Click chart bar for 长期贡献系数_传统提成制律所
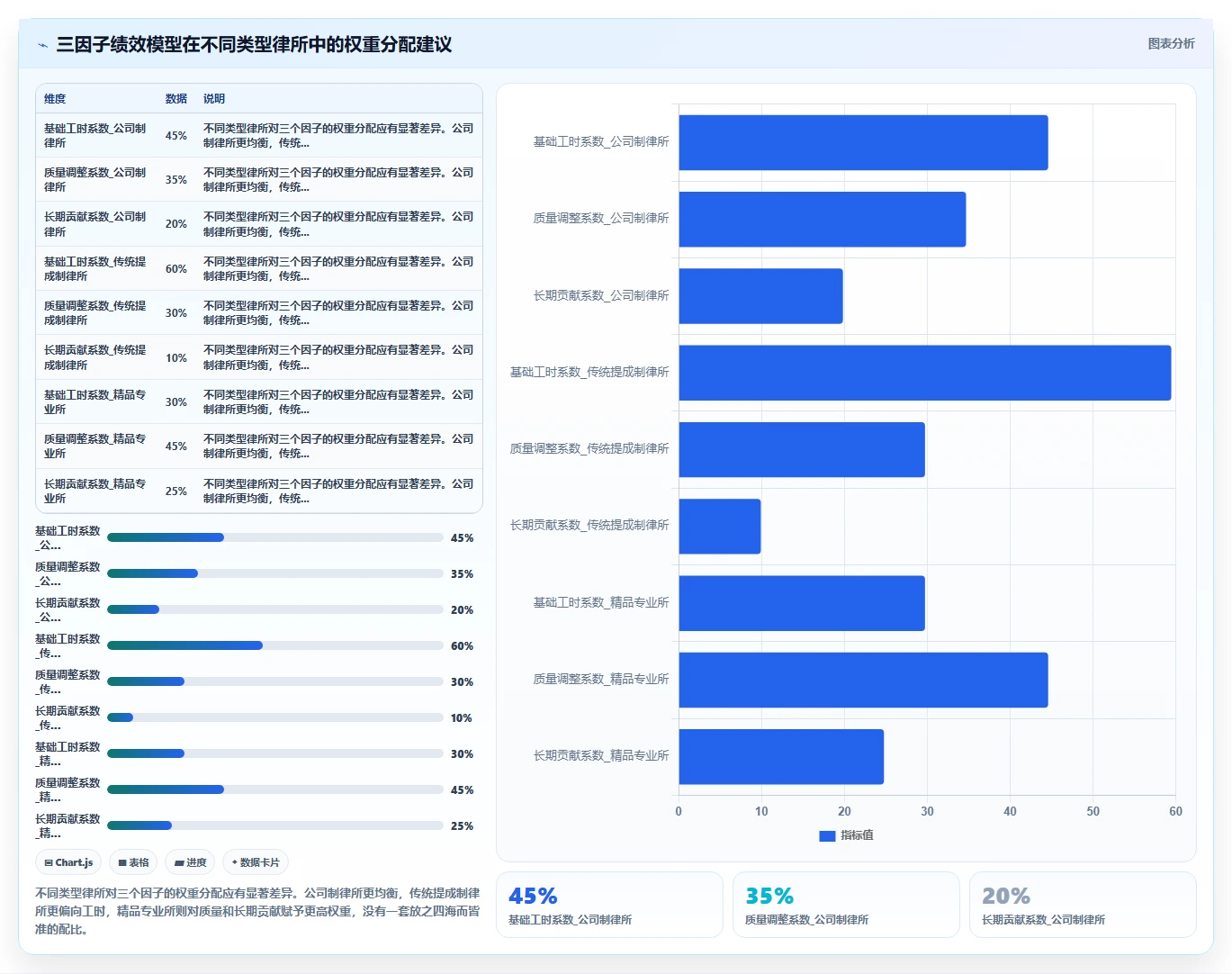The width and height of the screenshot is (1232, 974). 720,527
